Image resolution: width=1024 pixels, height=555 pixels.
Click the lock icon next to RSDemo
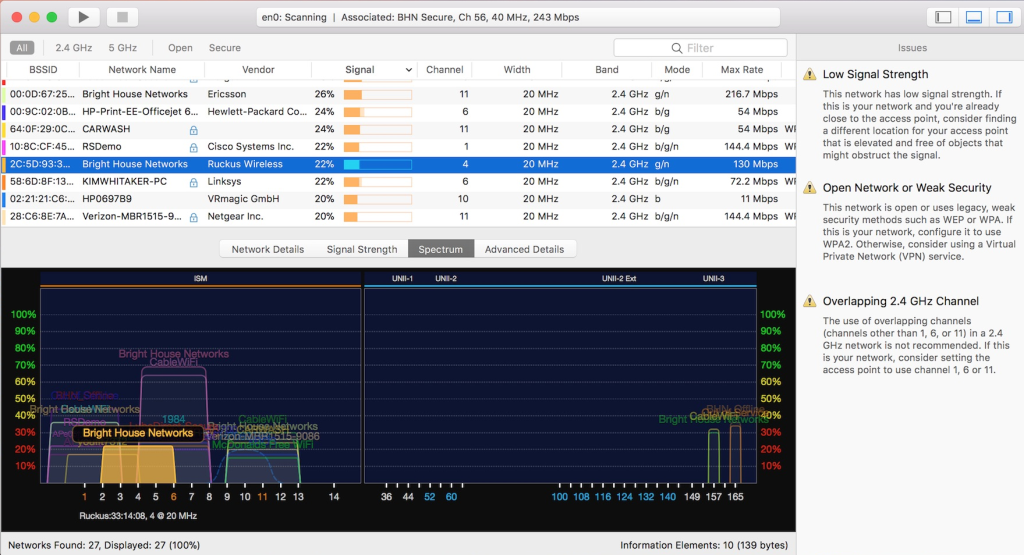click(193, 147)
